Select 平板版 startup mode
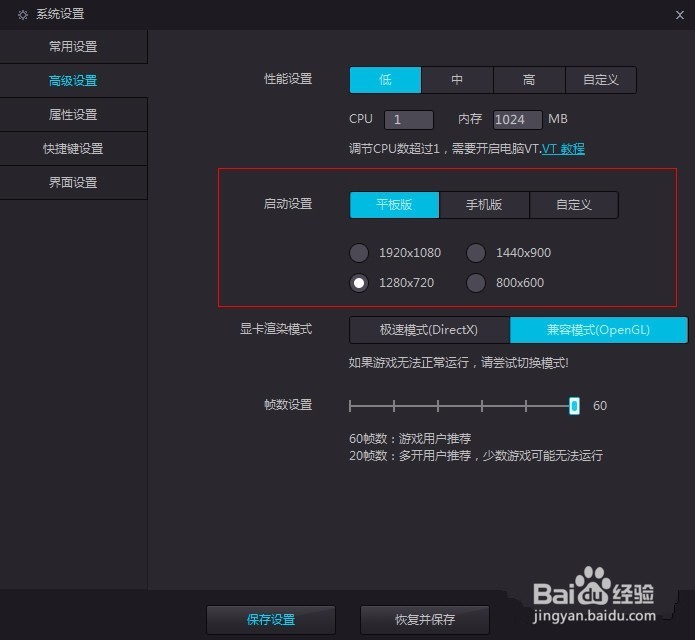Viewport: 695px width, 640px height. [x=394, y=205]
